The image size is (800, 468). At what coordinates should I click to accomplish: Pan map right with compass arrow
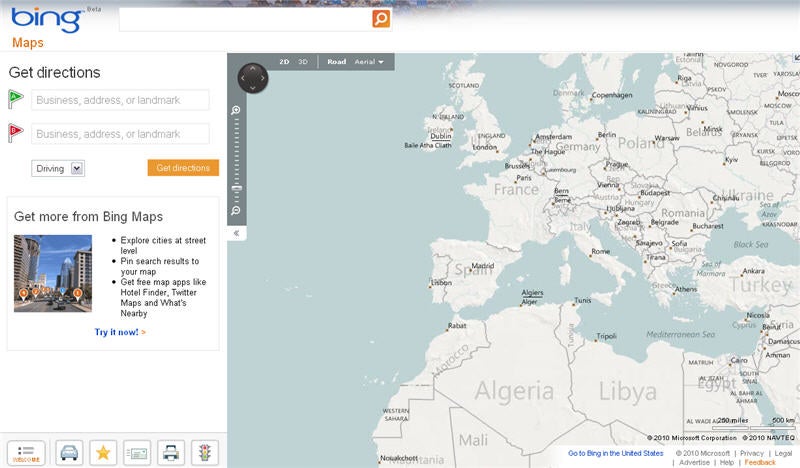(263, 78)
